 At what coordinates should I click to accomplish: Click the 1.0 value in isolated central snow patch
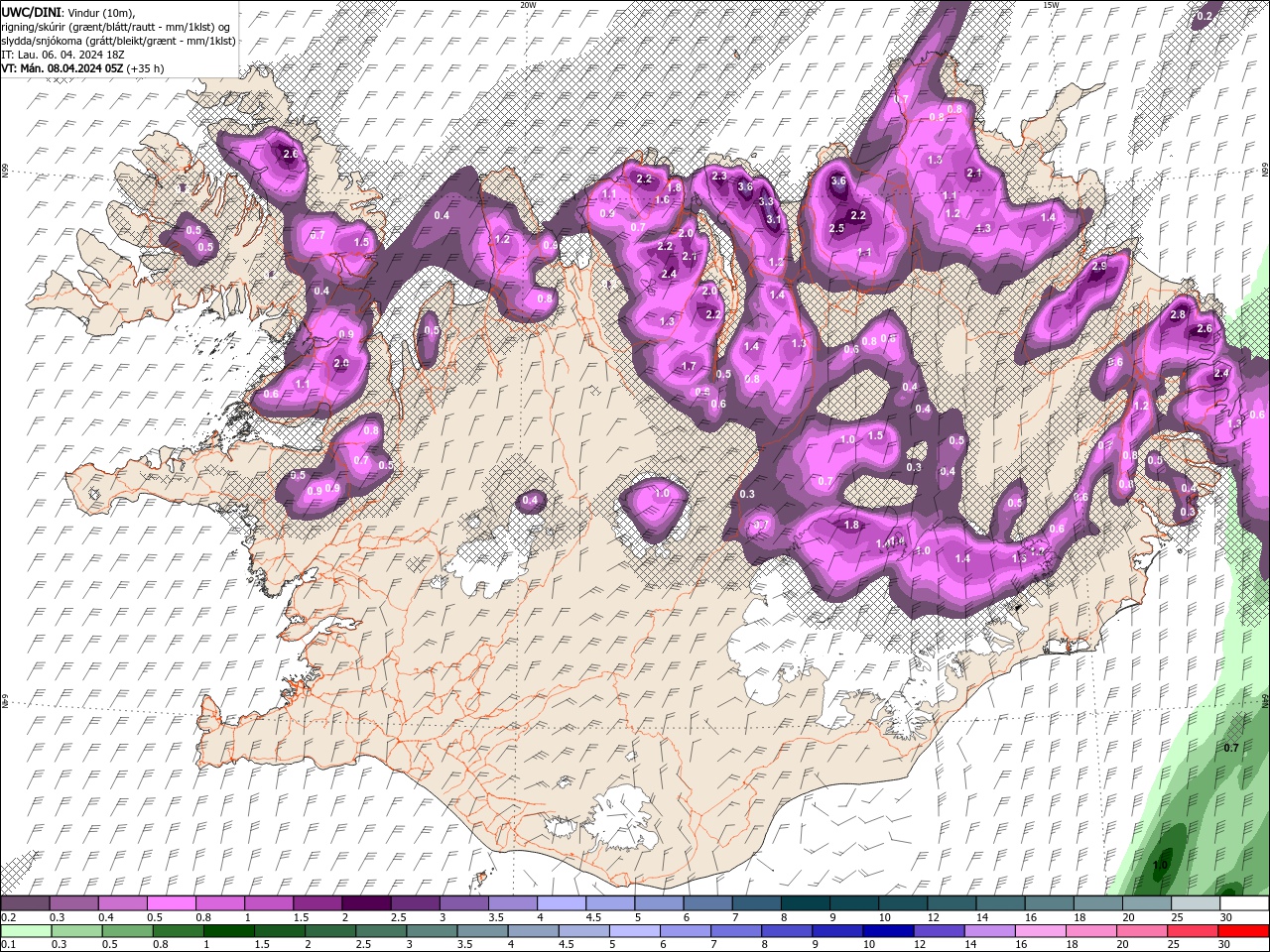pyautogui.click(x=663, y=493)
